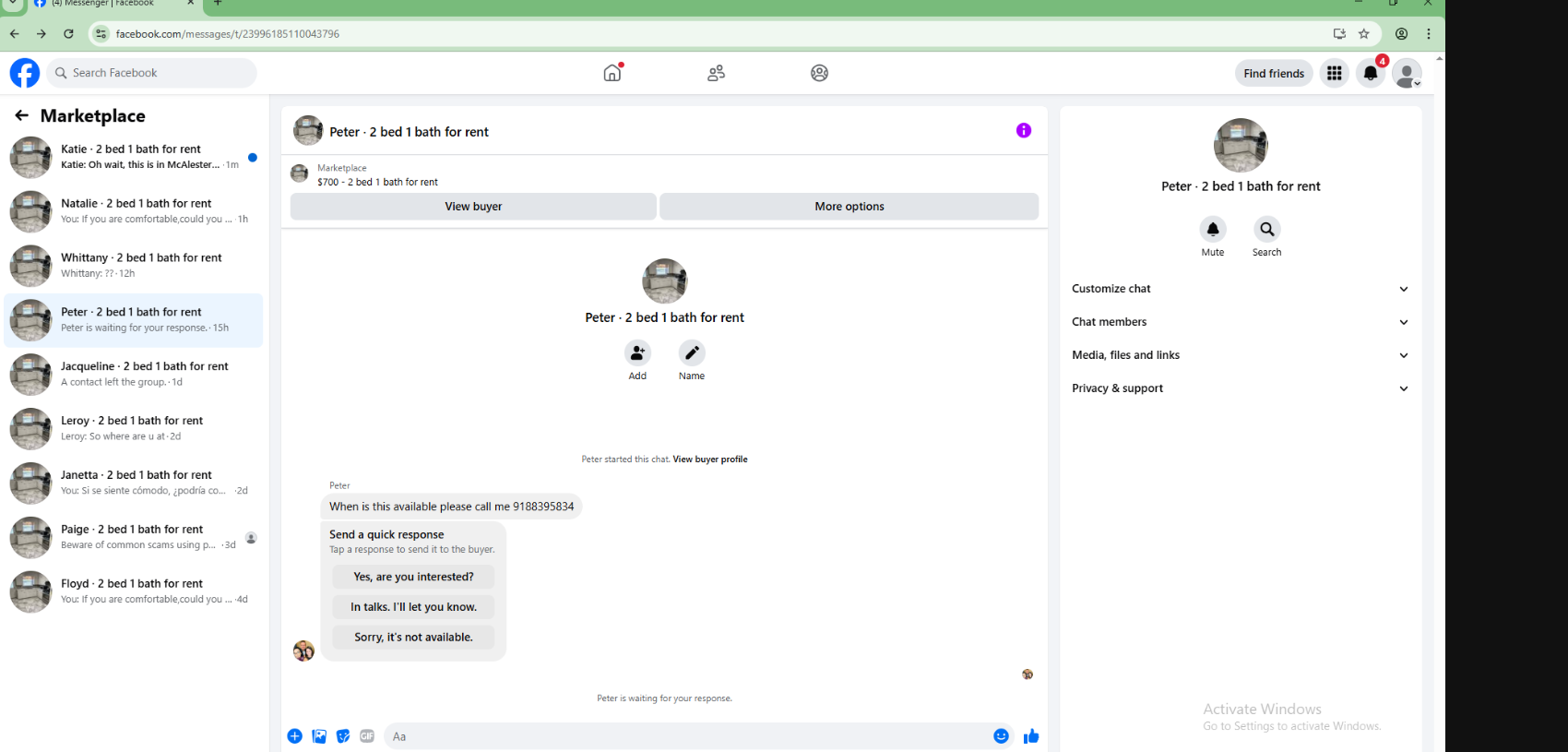Viewport: 1568px width, 752px height.
Task: Open more actions plus icon in composer
Action: 294,736
